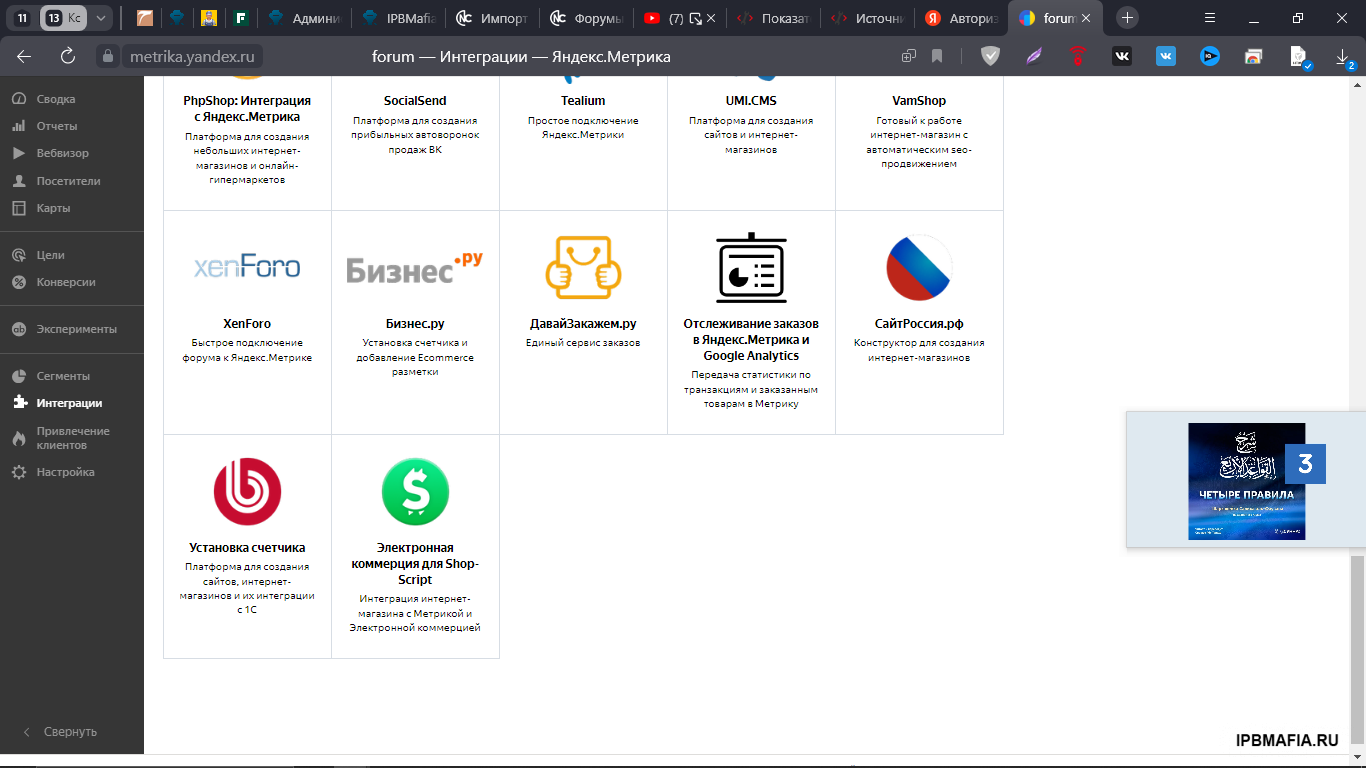Click the Бизнес.ру logo
The image size is (1366, 768).
click(x=415, y=267)
